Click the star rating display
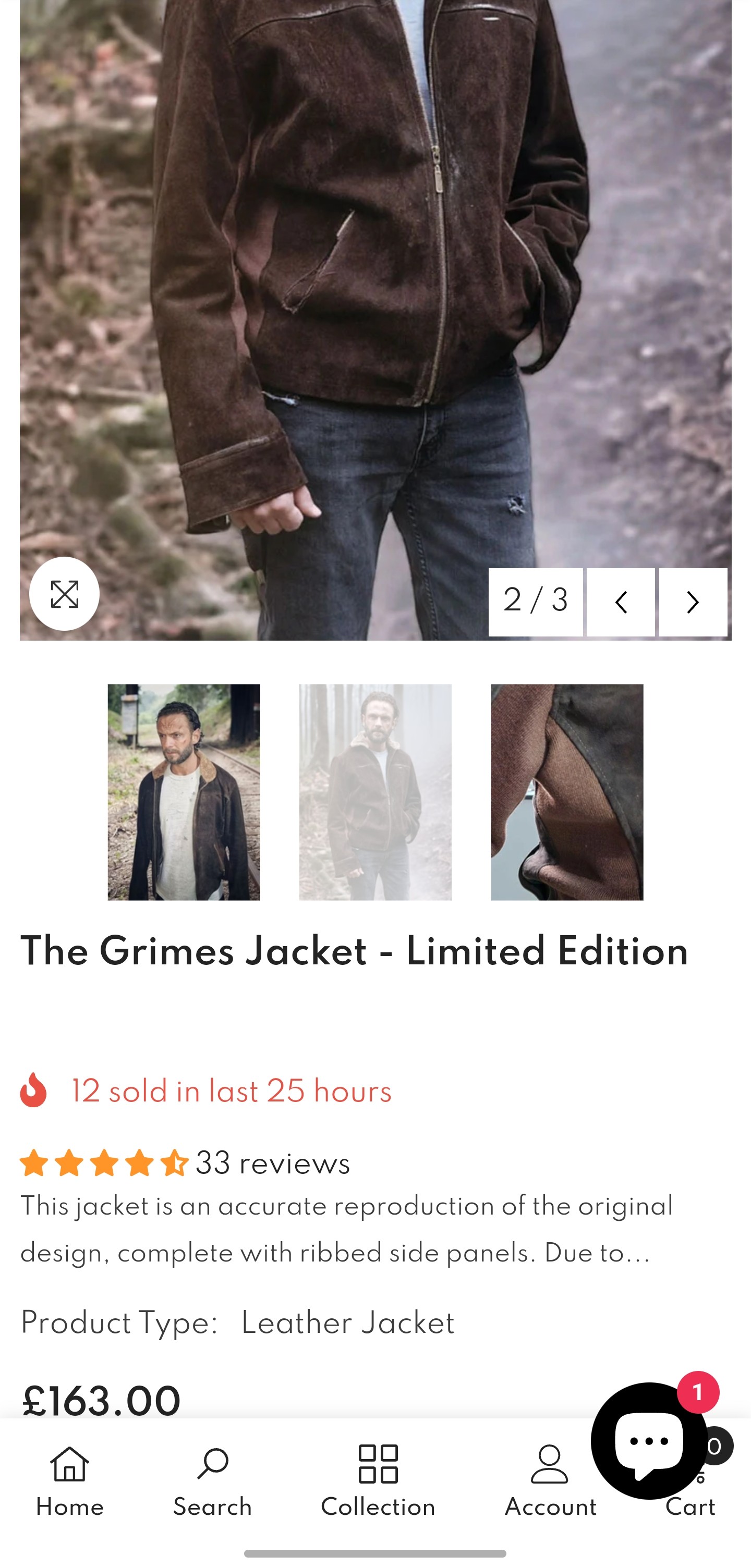 tap(104, 1162)
